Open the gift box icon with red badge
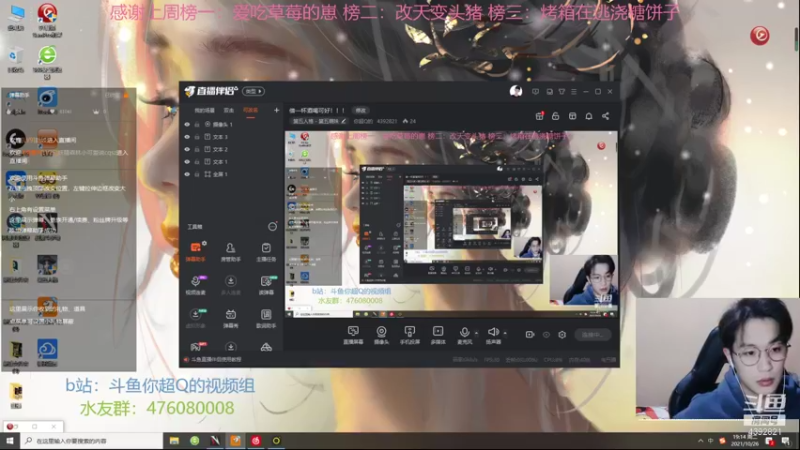 539,116
